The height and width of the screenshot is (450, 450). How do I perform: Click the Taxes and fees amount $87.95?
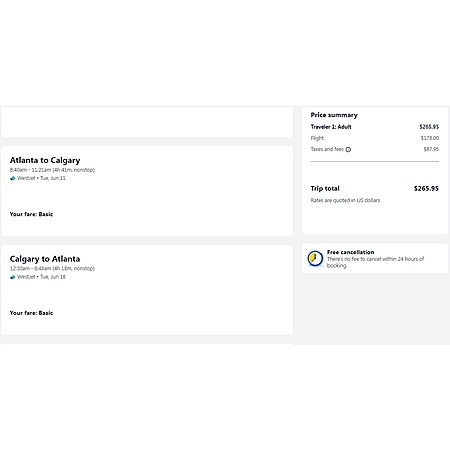(431, 149)
